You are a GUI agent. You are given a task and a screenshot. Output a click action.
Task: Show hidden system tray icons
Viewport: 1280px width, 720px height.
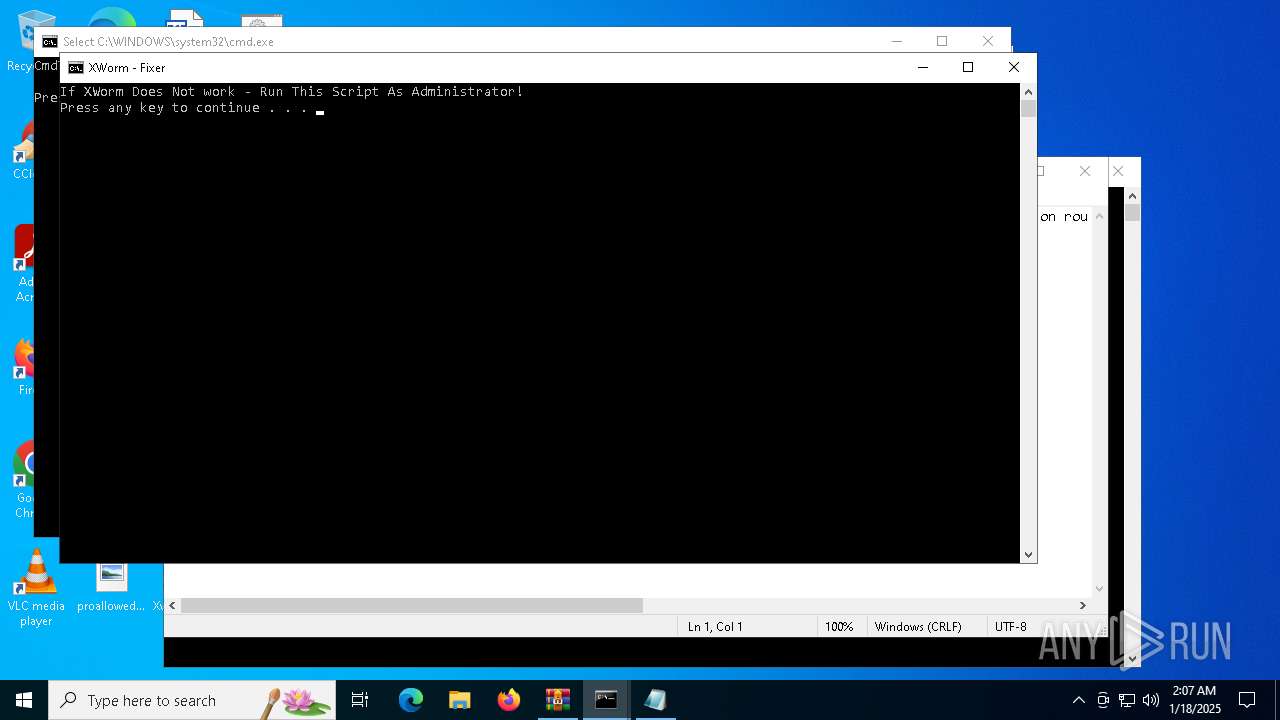click(x=1078, y=700)
